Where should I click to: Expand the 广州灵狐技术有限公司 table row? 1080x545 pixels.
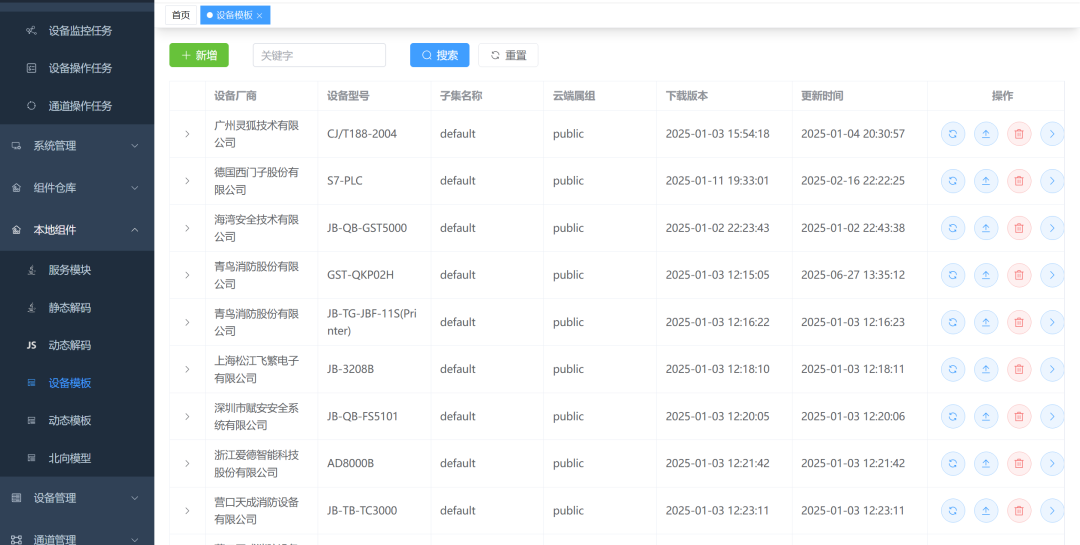click(x=187, y=134)
